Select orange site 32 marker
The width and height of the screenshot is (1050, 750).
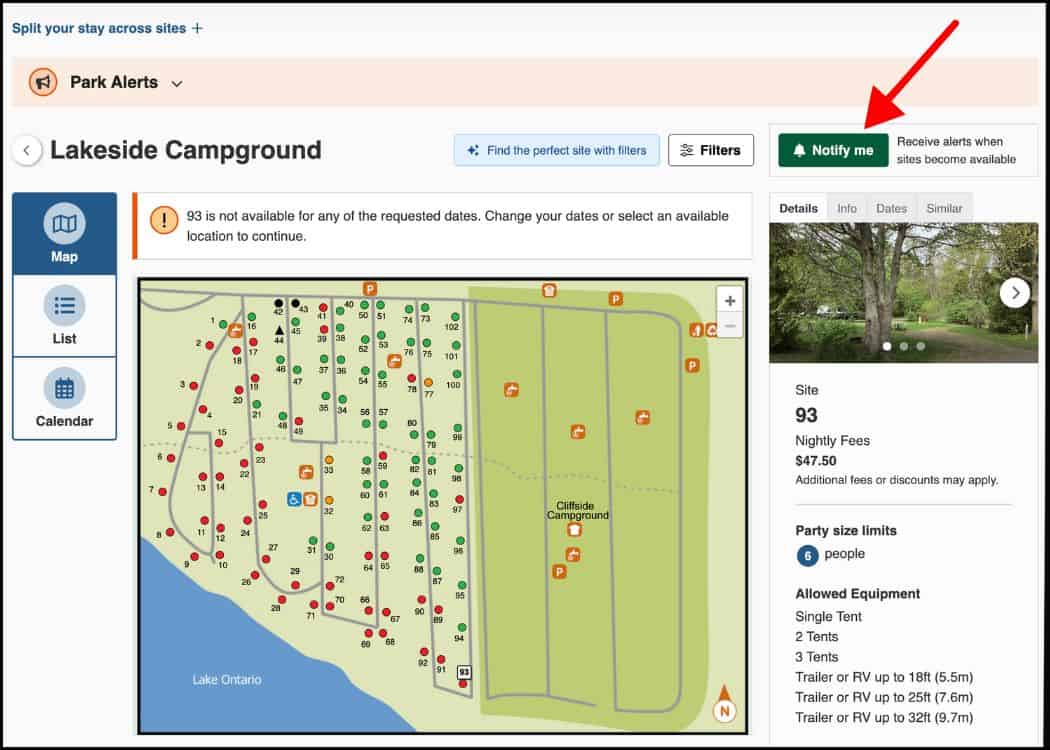tap(329, 500)
